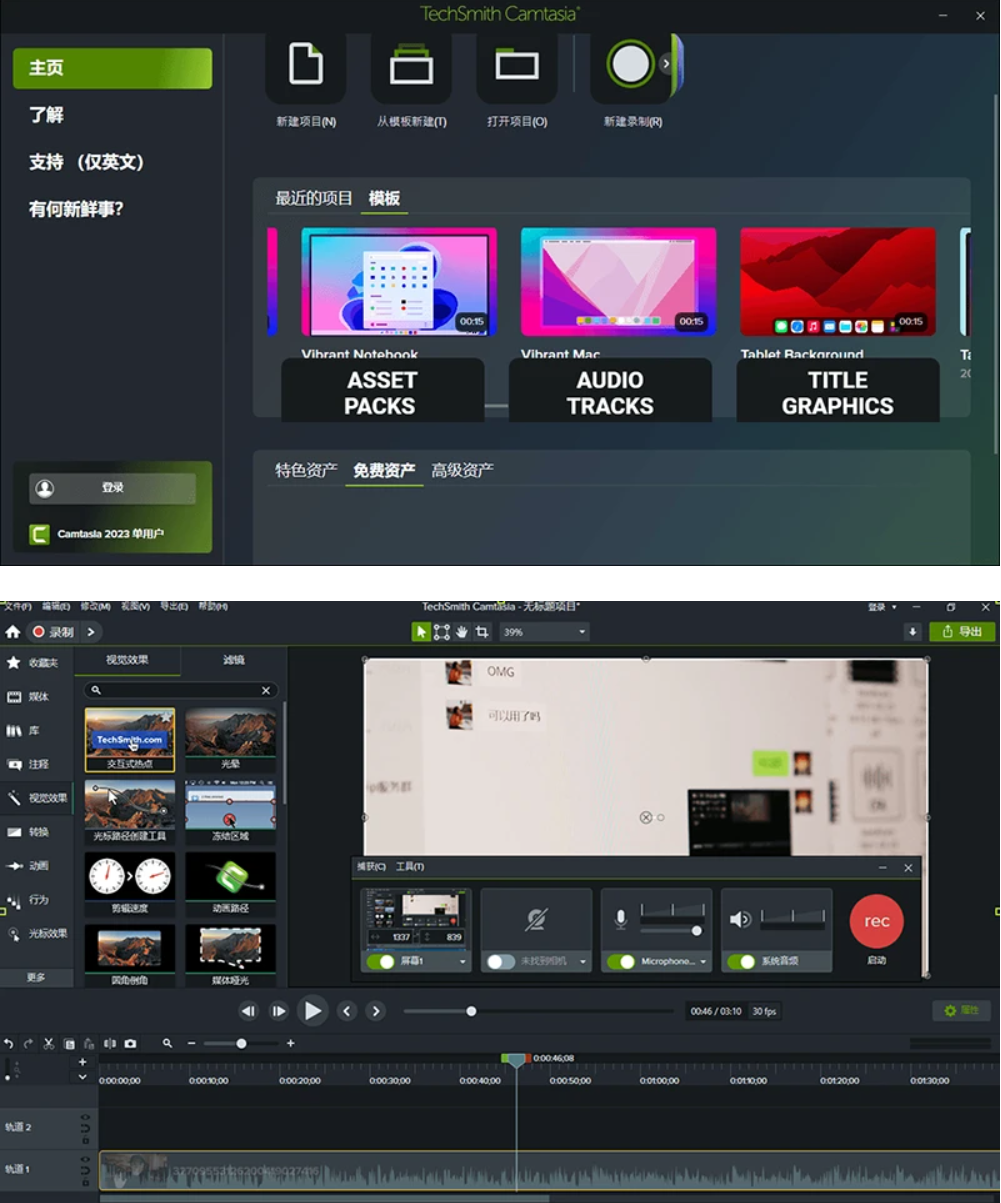
Task: Switch to Recent Projects (最近的项目) tab
Action: pos(314,198)
